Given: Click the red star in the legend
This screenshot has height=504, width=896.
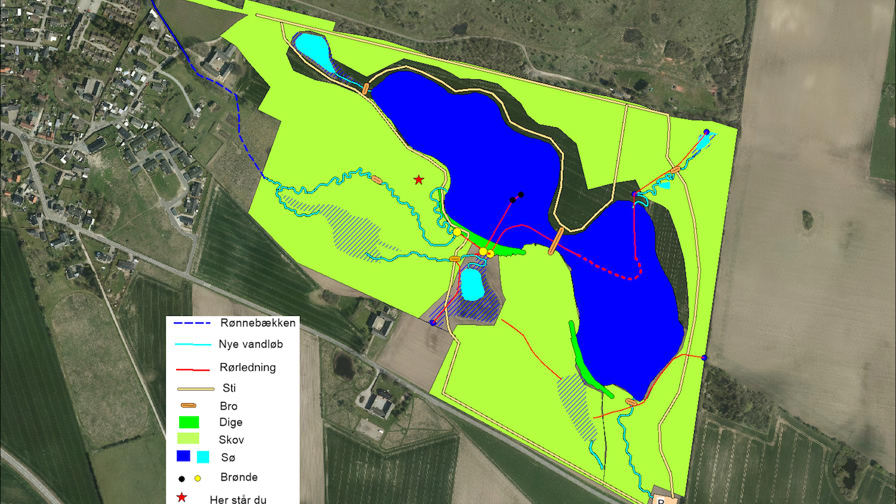Looking at the screenshot, I should [x=182, y=497].
